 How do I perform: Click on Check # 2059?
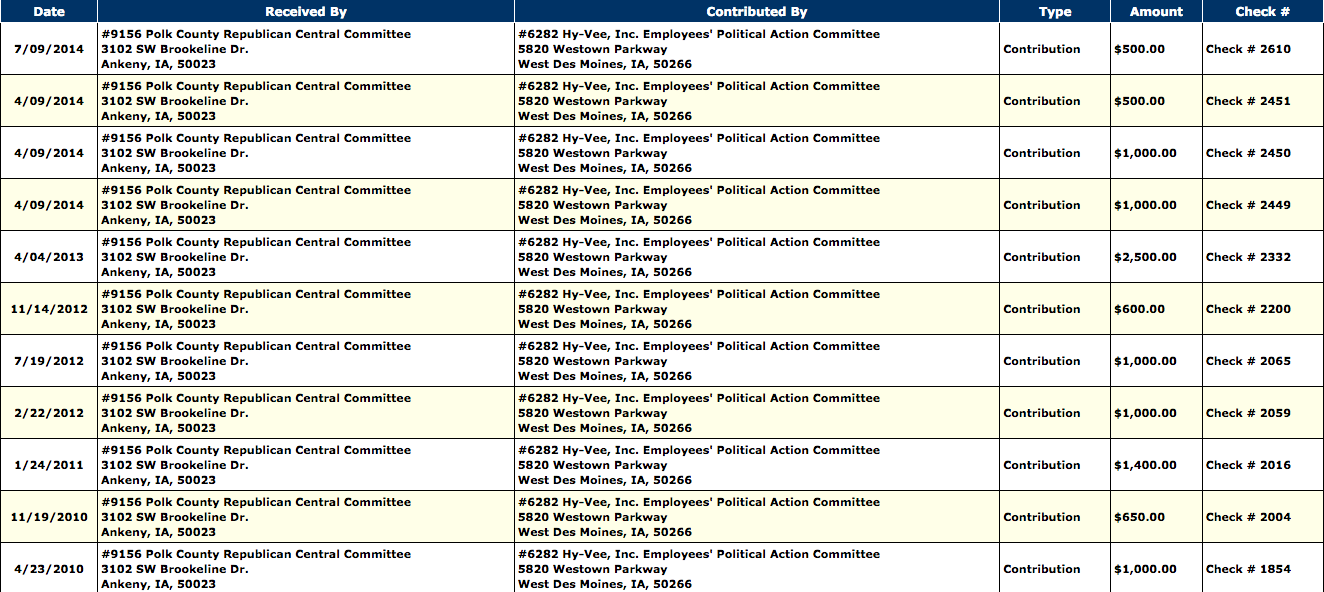click(1248, 413)
